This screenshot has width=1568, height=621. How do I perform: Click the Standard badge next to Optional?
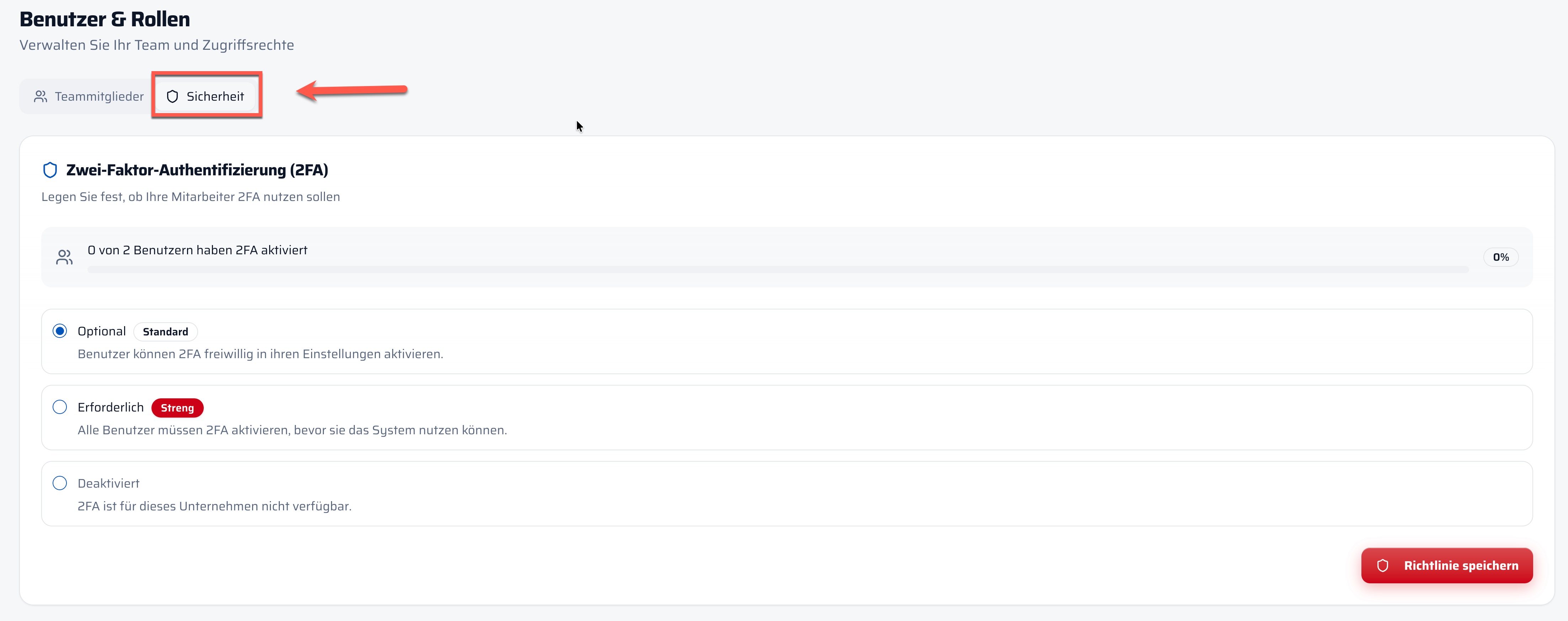pyautogui.click(x=166, y=332)
